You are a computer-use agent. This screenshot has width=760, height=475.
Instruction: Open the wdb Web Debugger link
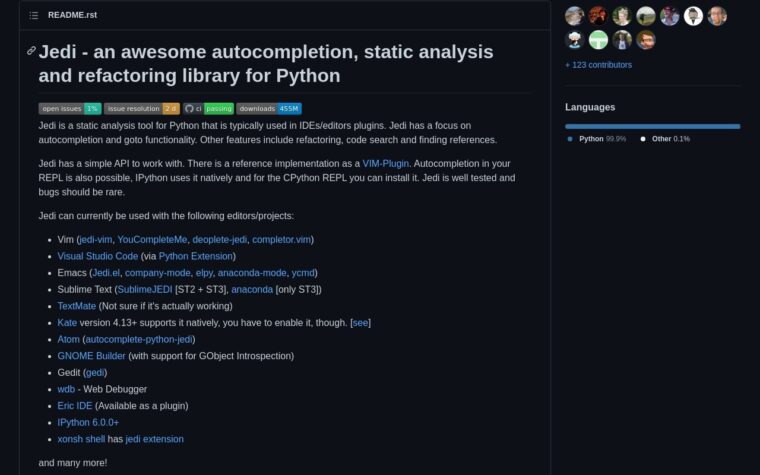66,389
